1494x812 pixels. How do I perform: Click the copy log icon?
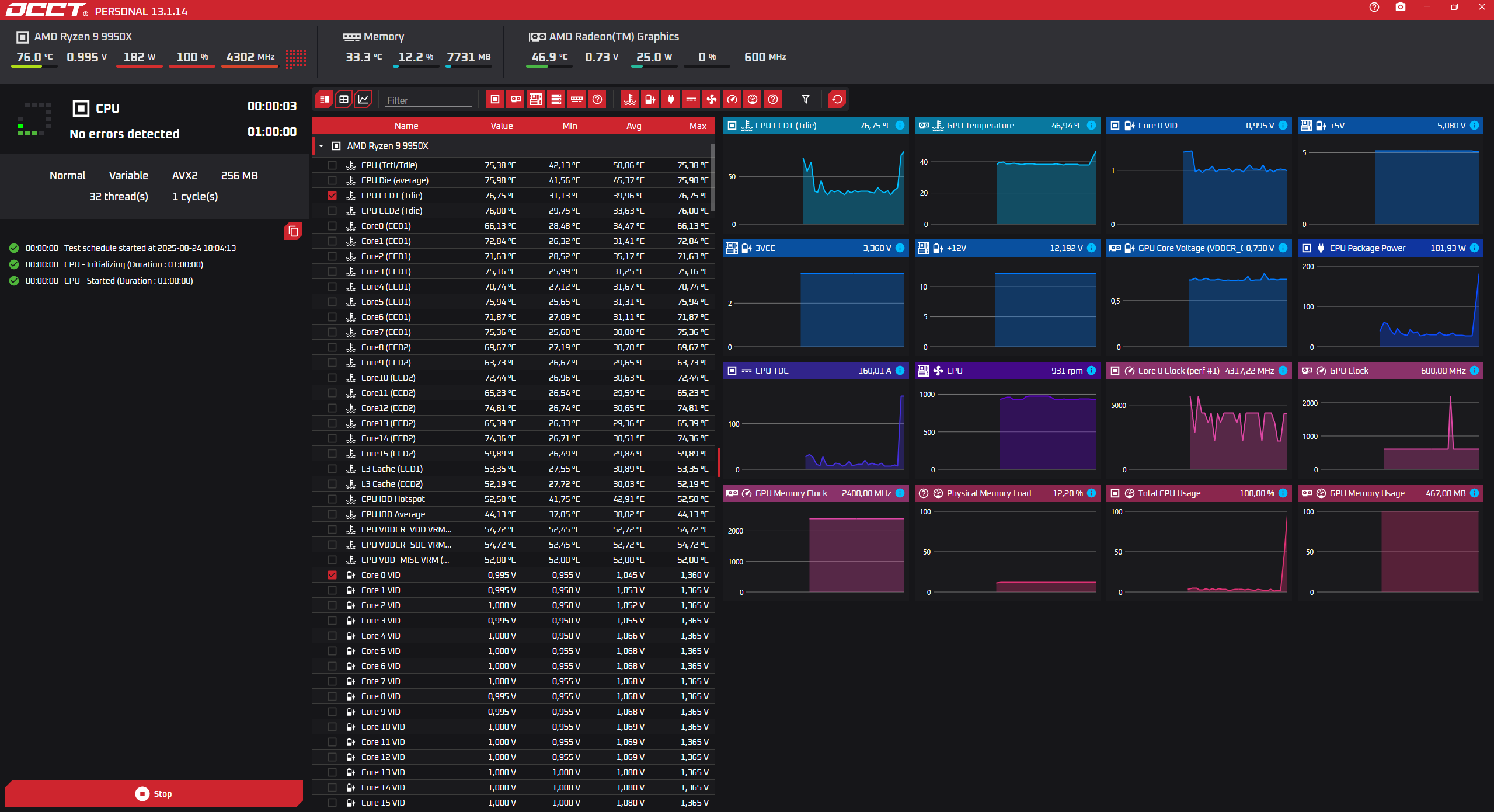tap(293, 232)
